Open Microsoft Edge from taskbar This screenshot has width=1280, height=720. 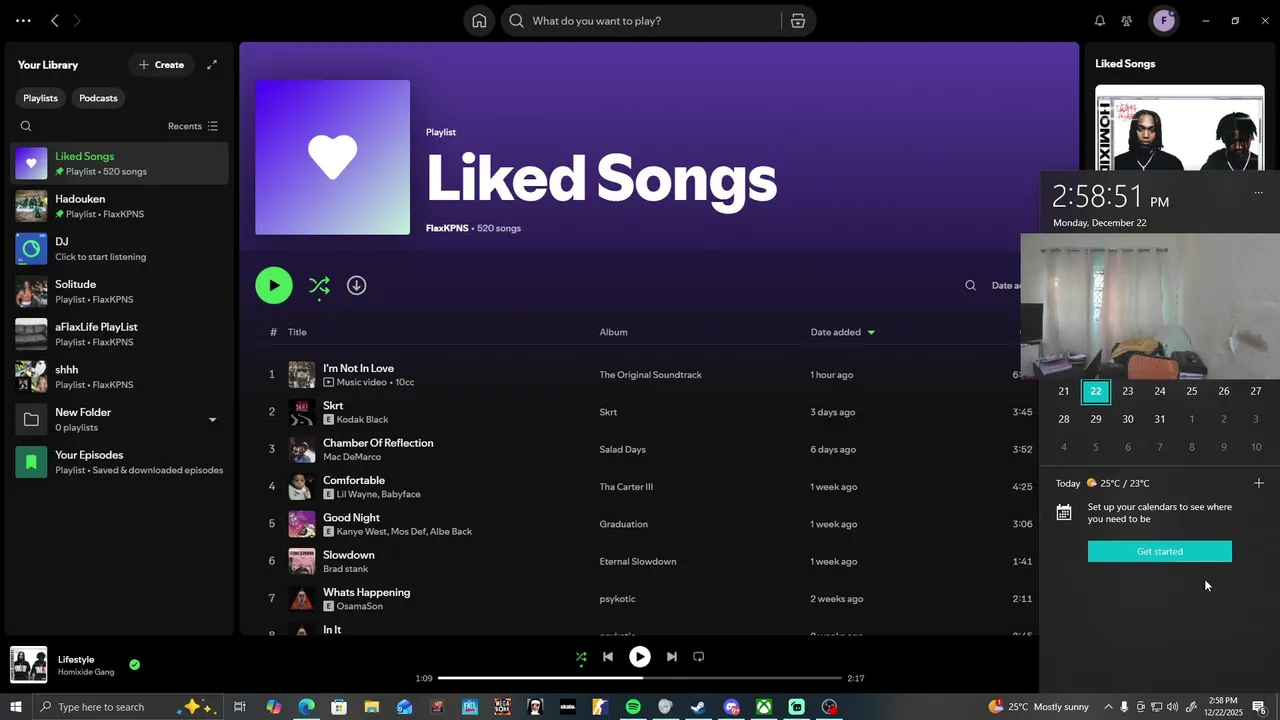coord(306,707)
